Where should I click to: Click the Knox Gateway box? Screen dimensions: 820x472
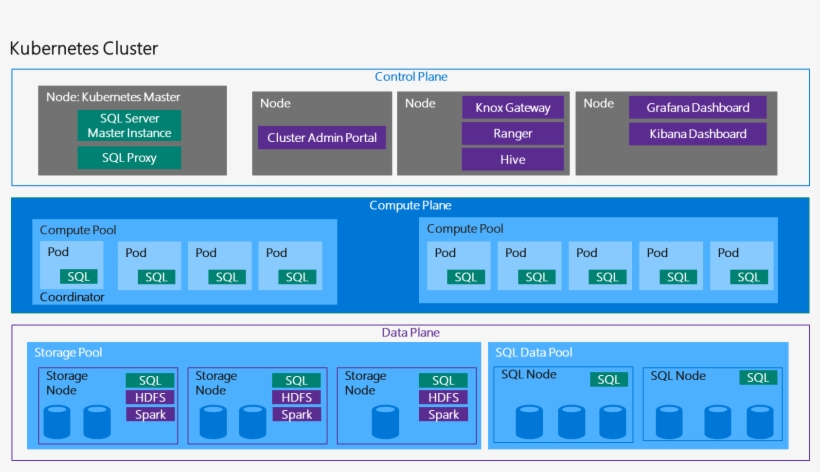click(512, 108)
